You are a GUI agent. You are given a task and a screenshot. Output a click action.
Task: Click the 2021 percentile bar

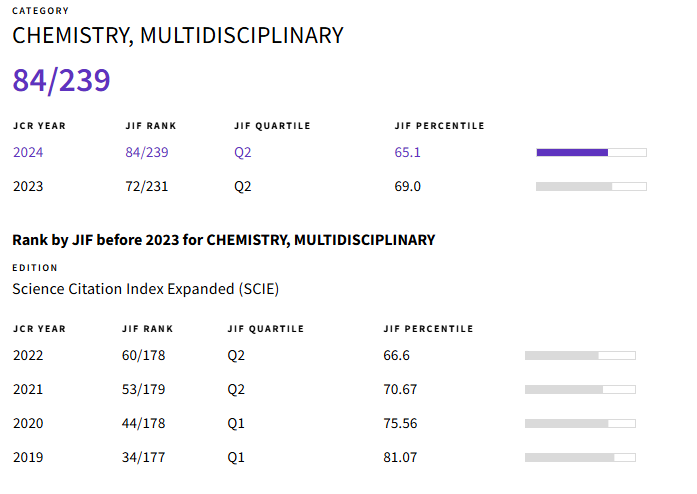tap(580, 389)
